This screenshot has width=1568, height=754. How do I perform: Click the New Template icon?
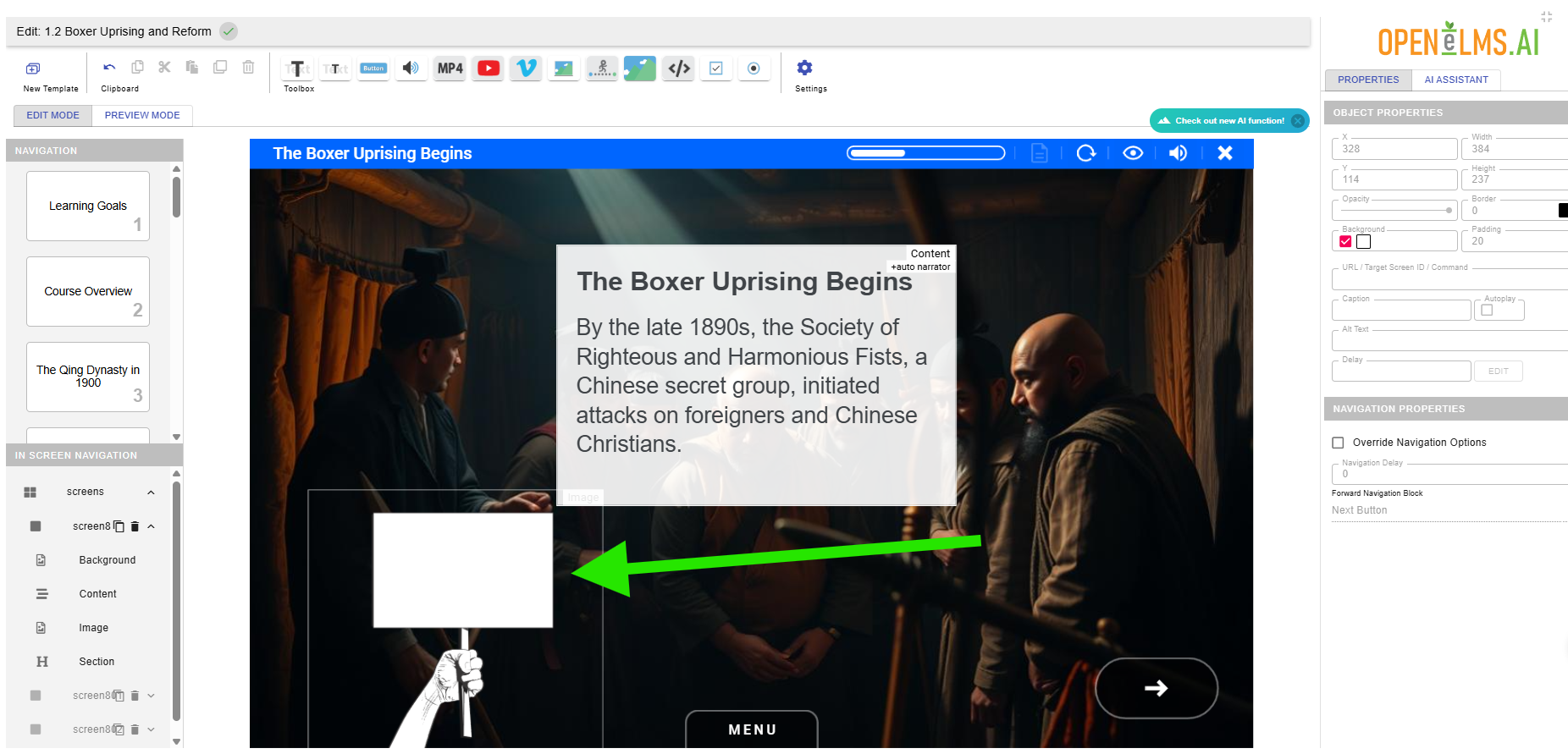[x=33, y=69]
